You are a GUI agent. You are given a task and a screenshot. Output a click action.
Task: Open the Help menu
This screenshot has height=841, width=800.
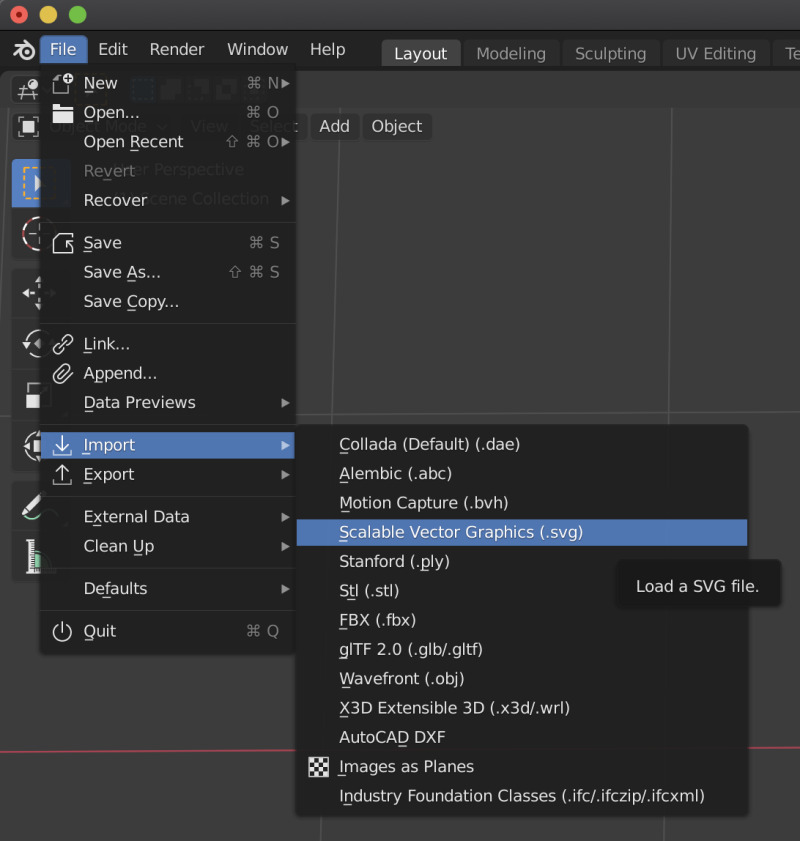tap(328, 49)
